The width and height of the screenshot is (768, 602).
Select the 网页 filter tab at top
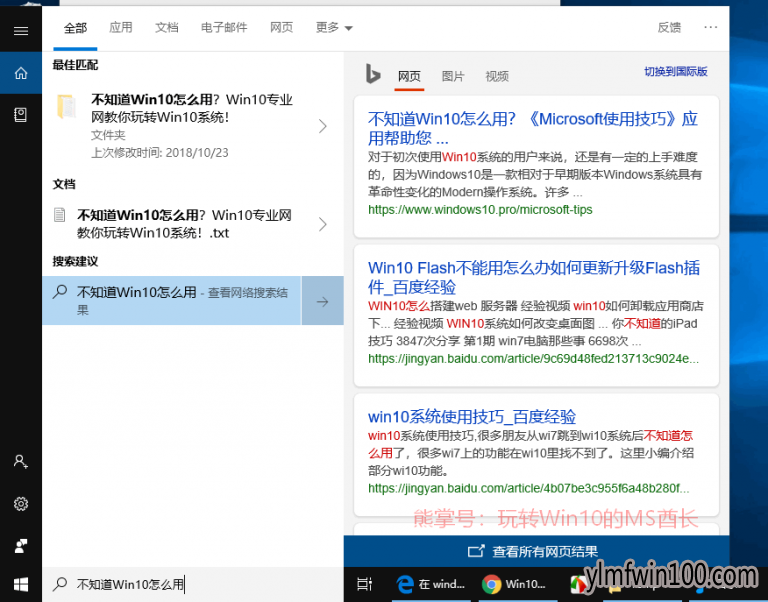pos(281,27)
